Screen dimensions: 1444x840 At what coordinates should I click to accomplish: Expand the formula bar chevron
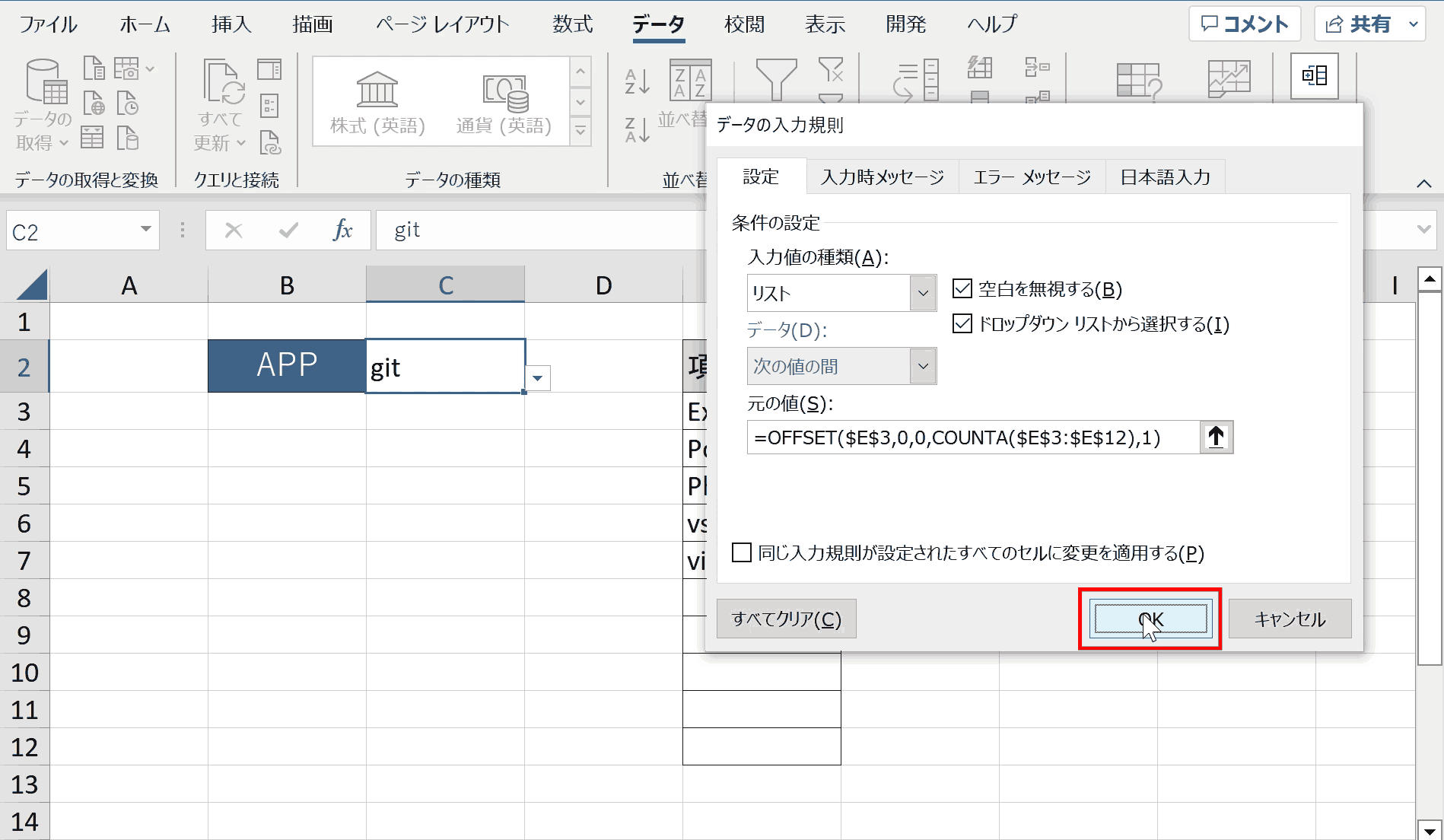tap(1424, 230)
